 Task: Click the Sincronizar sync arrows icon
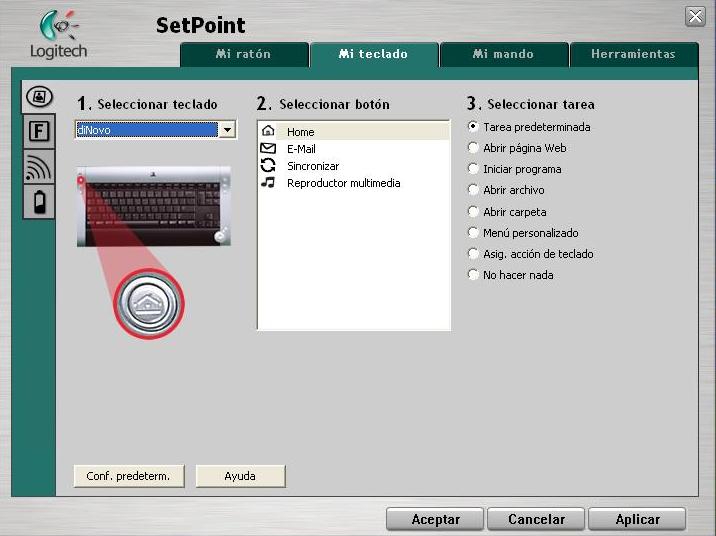[267, 166]
